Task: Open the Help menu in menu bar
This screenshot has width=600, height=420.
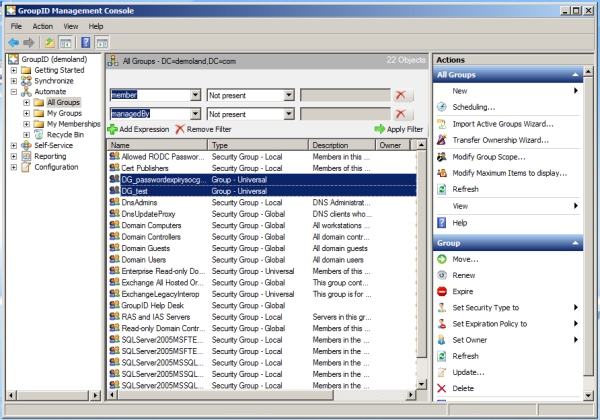Action: [x=96, y=26]
